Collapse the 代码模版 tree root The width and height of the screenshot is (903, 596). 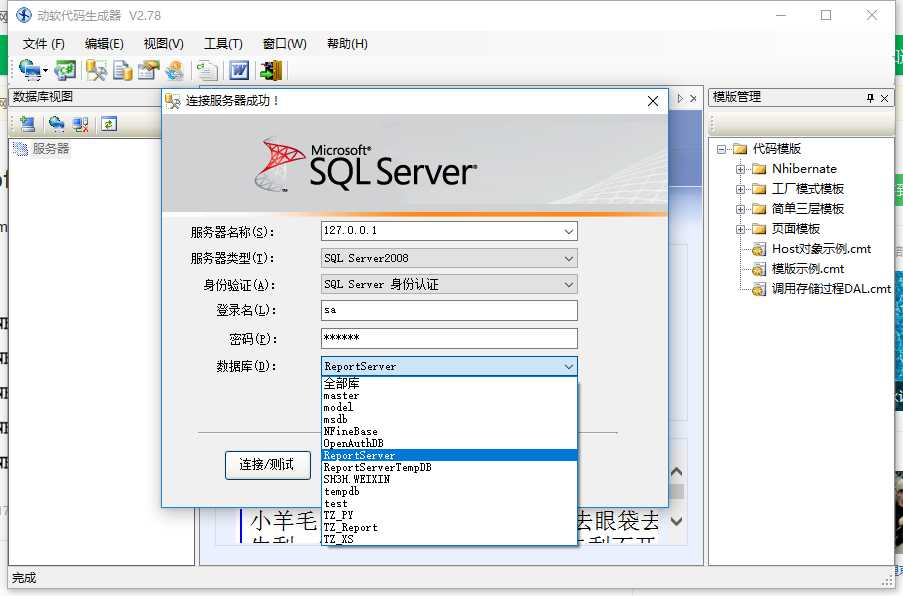click(721, 150)
